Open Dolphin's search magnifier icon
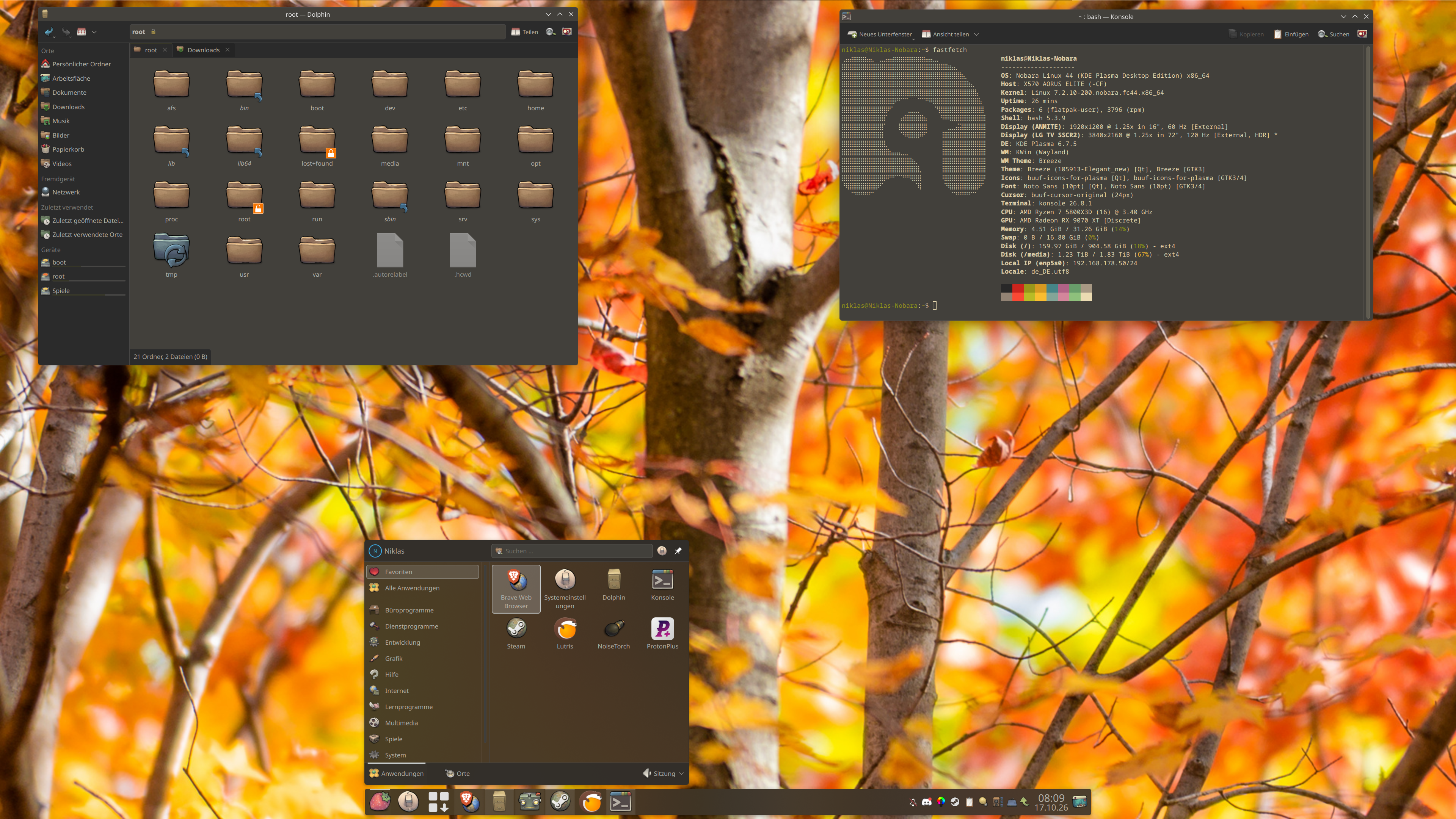Screen dimensions: 1456x819 [551, 32]
